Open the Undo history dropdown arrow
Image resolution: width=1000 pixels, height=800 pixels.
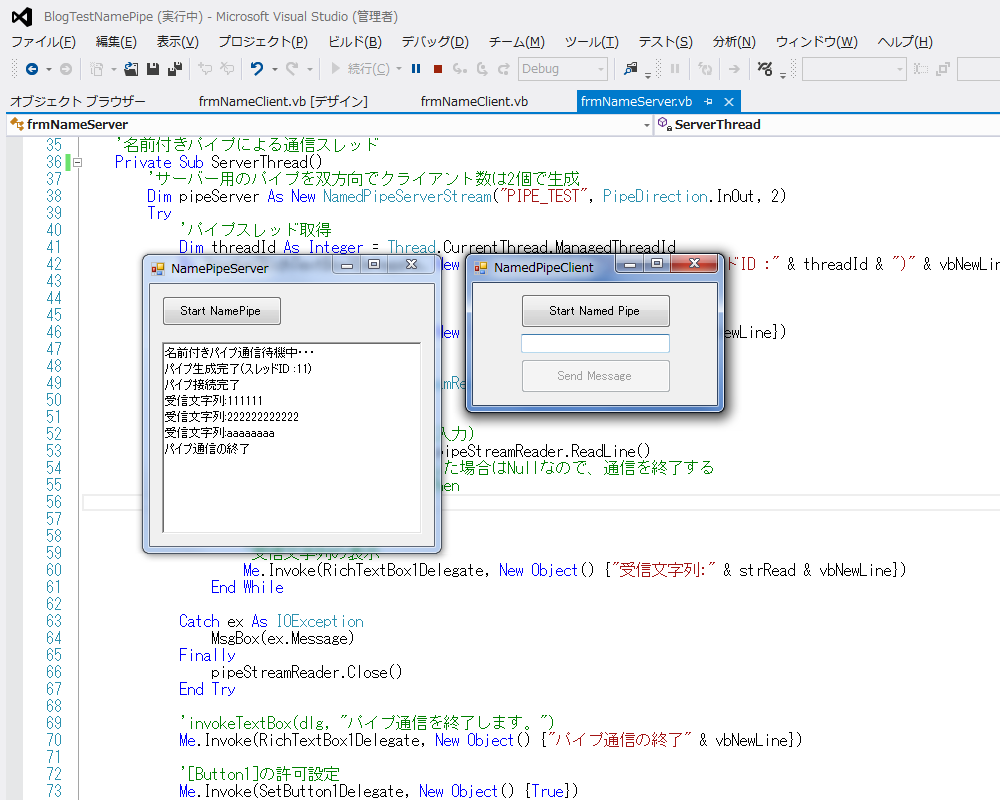275,69
